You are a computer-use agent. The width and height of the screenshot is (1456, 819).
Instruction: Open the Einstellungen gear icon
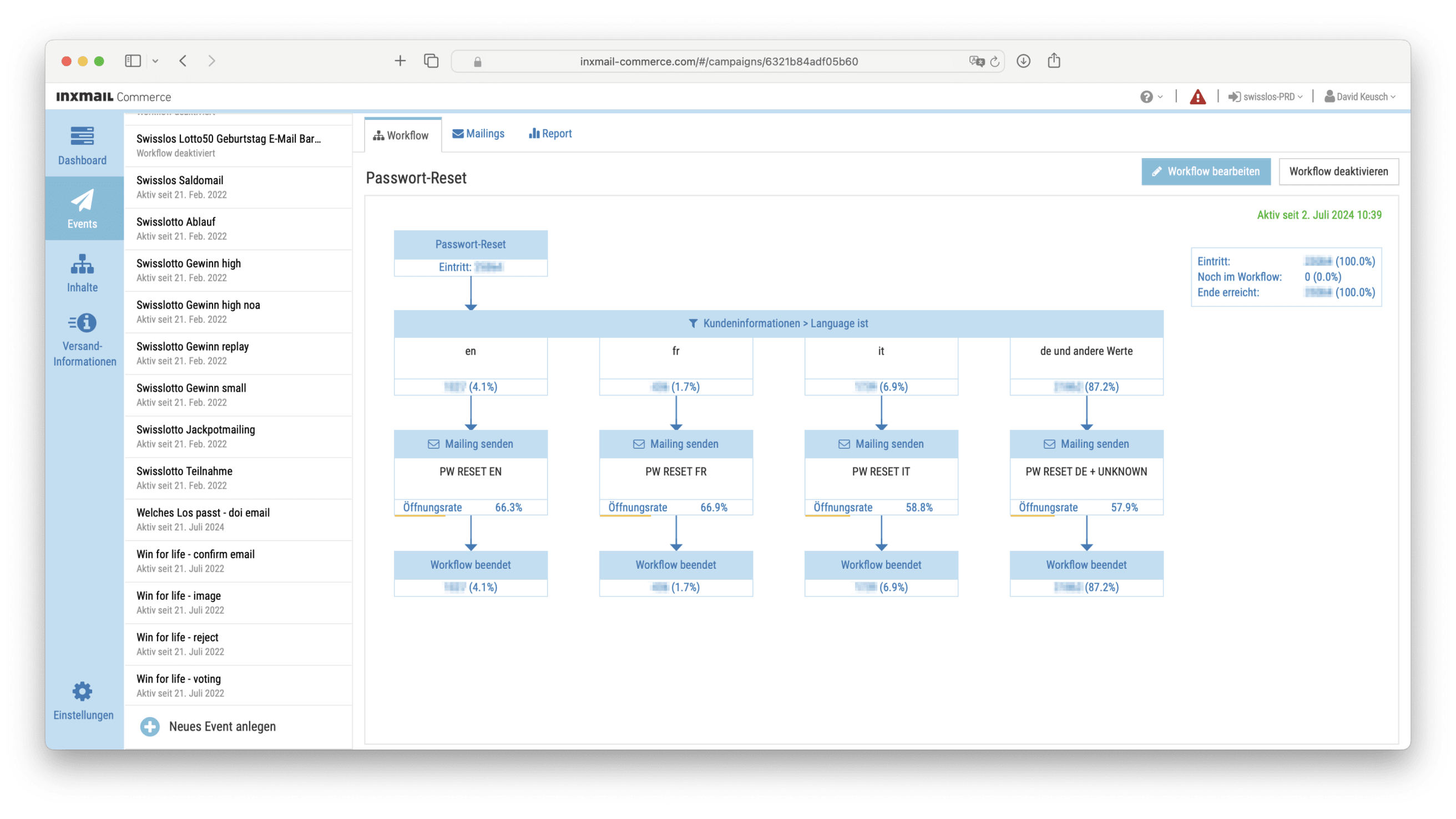(x=82, y=691)
